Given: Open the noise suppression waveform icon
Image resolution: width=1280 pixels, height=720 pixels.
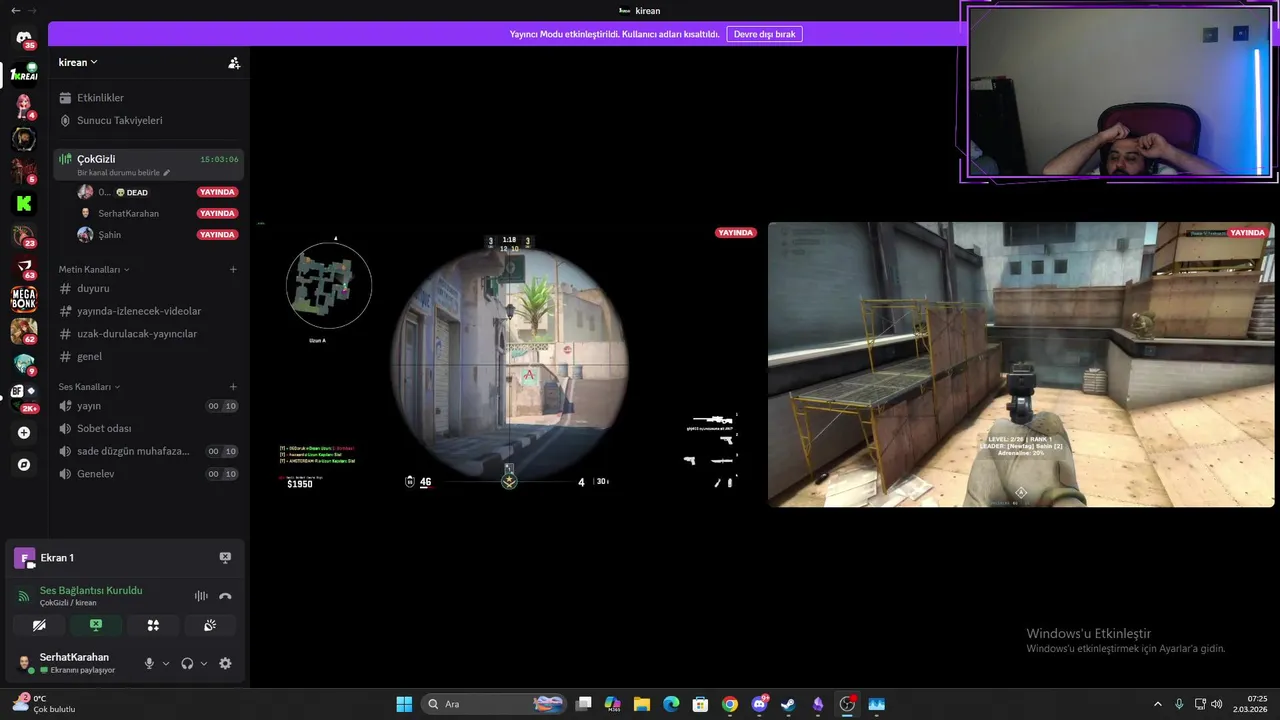Looking at the screenshot, I should [x=201, y=596].
